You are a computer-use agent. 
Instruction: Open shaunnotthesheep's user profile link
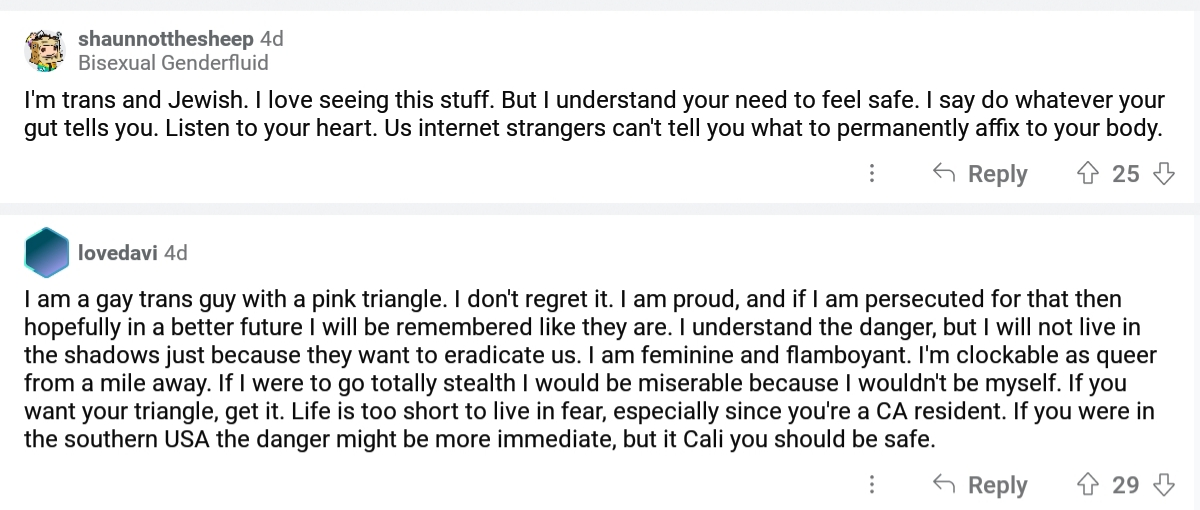click(166, 39)
